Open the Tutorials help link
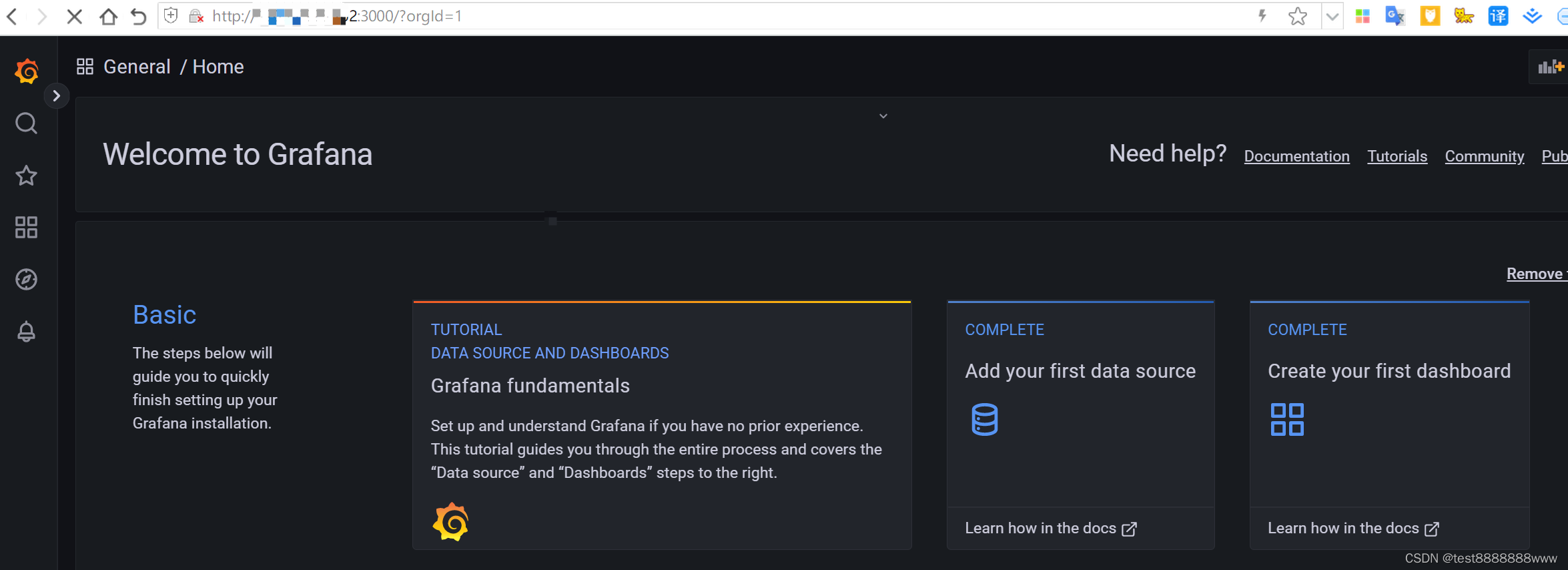The width and height of the screenshot is (1568, 570). pyautogui.click(x=1397, y=156)
